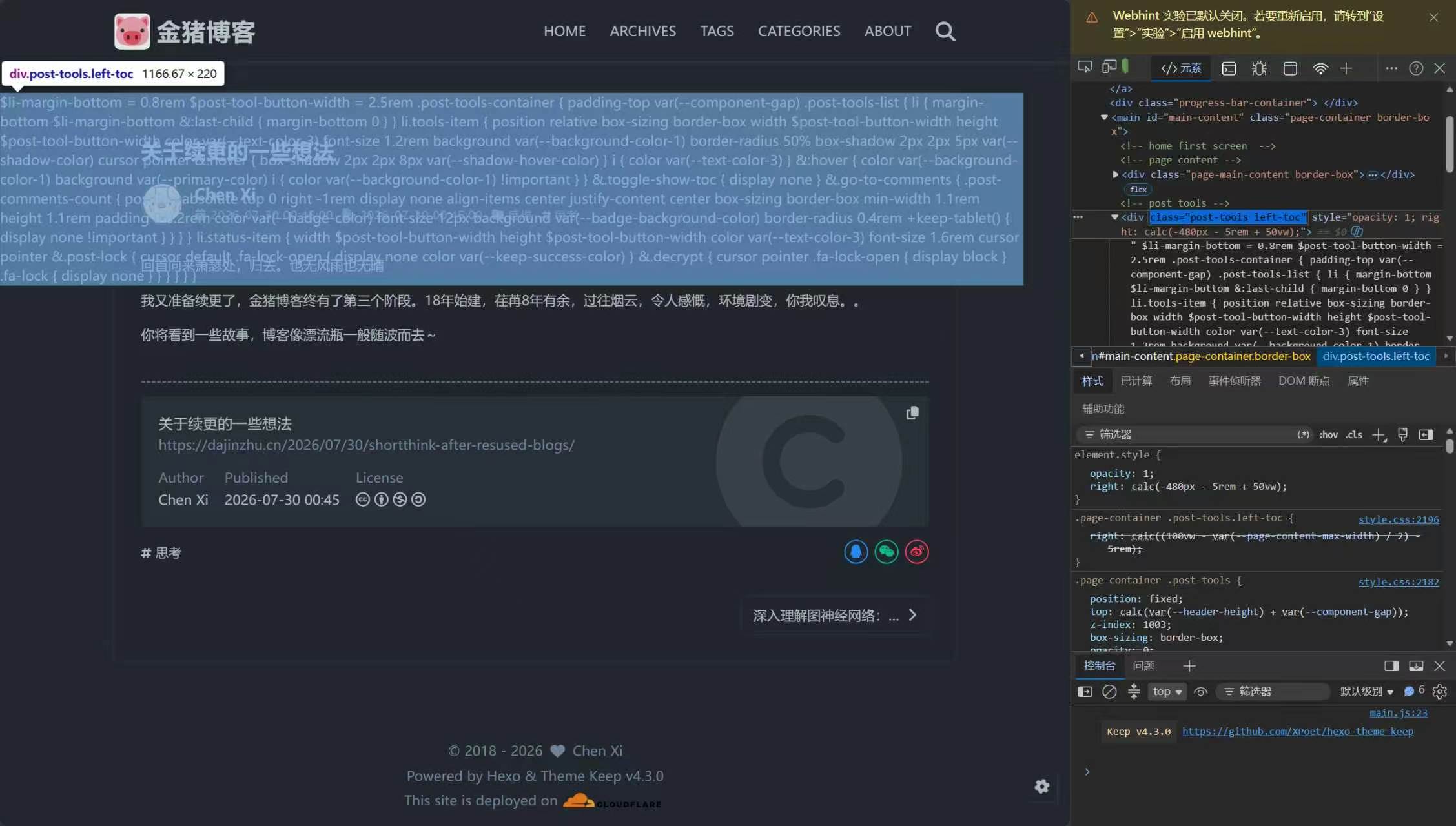Viewport: 1456px width, 826px height.
Task: Open the 默认级别 log level dropdown
Action: [x=1366, y=692]
